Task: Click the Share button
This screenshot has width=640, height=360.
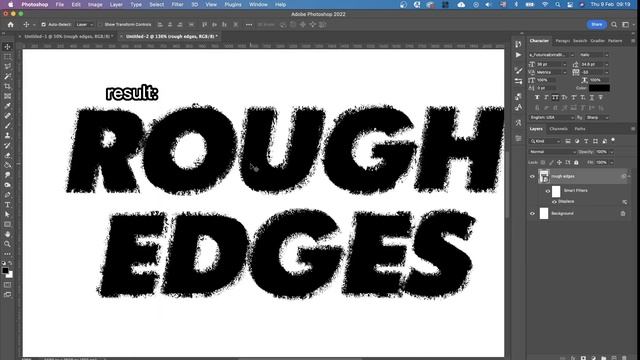Action: click(596, 24)
